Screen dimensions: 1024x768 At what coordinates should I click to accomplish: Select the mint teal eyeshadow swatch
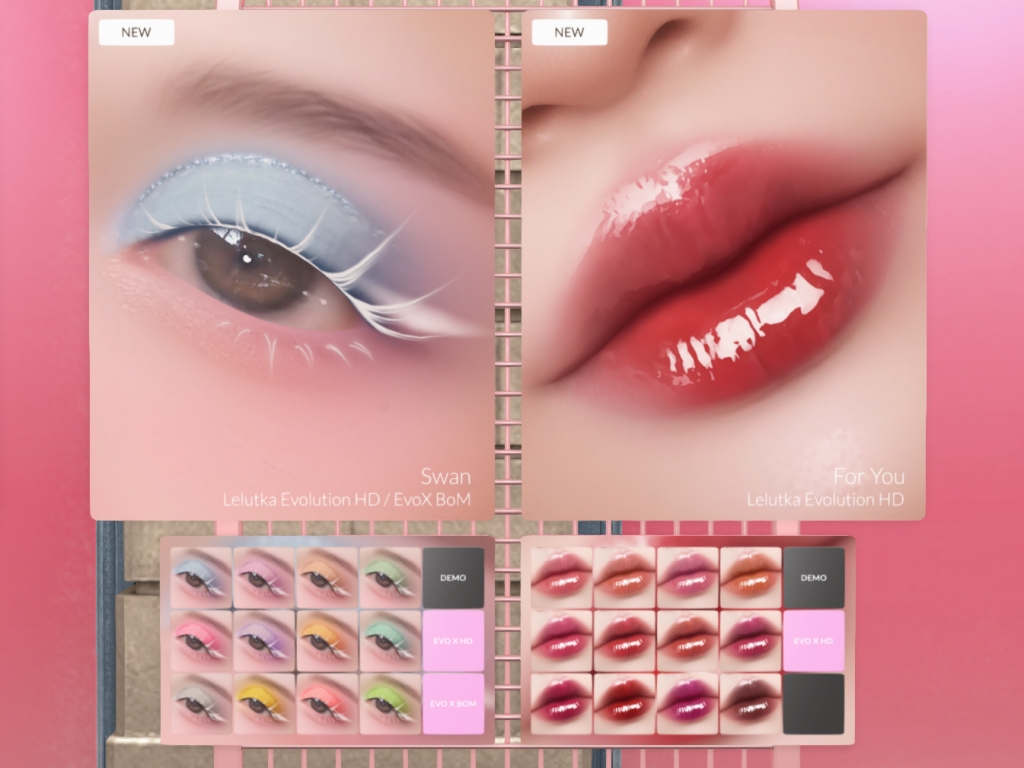[x=390, y=641]
